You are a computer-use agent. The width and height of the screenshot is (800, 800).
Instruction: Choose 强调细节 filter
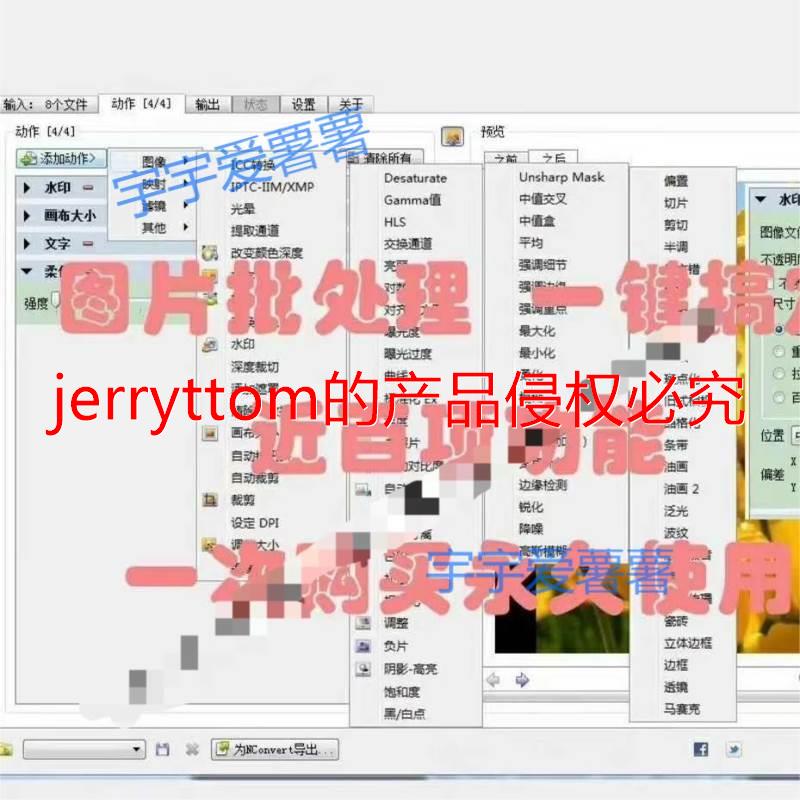(x=543, y=265)
